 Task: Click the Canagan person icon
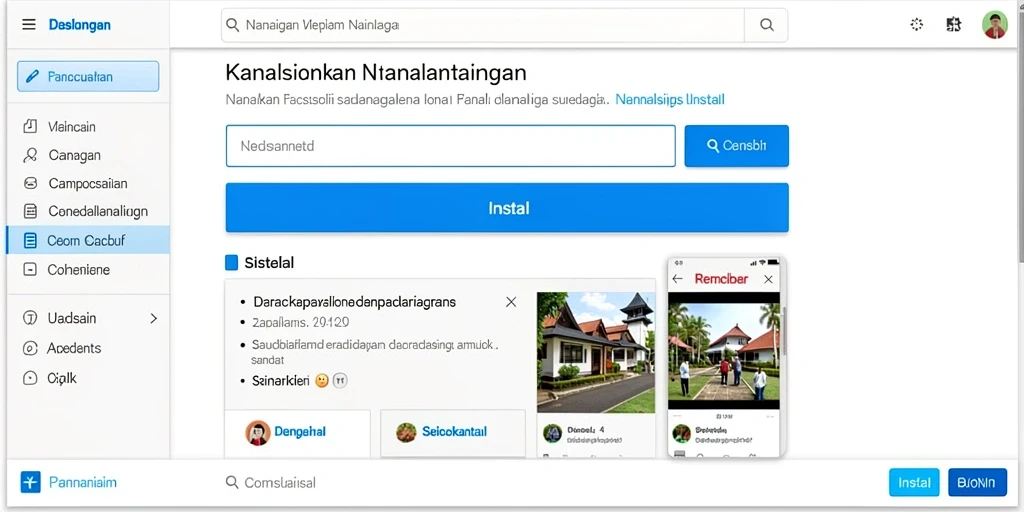(x=30, y=155)
